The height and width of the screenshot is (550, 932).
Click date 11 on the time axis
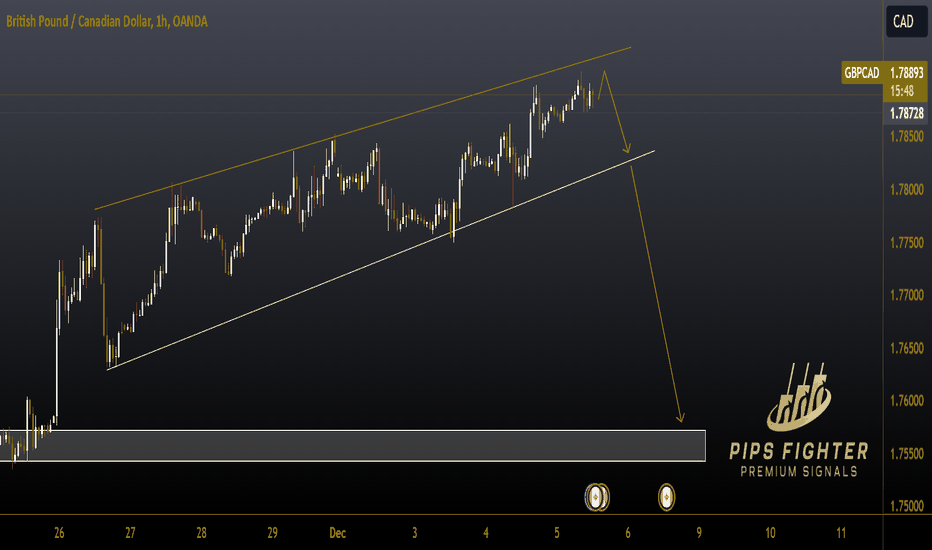coord(841,533)
